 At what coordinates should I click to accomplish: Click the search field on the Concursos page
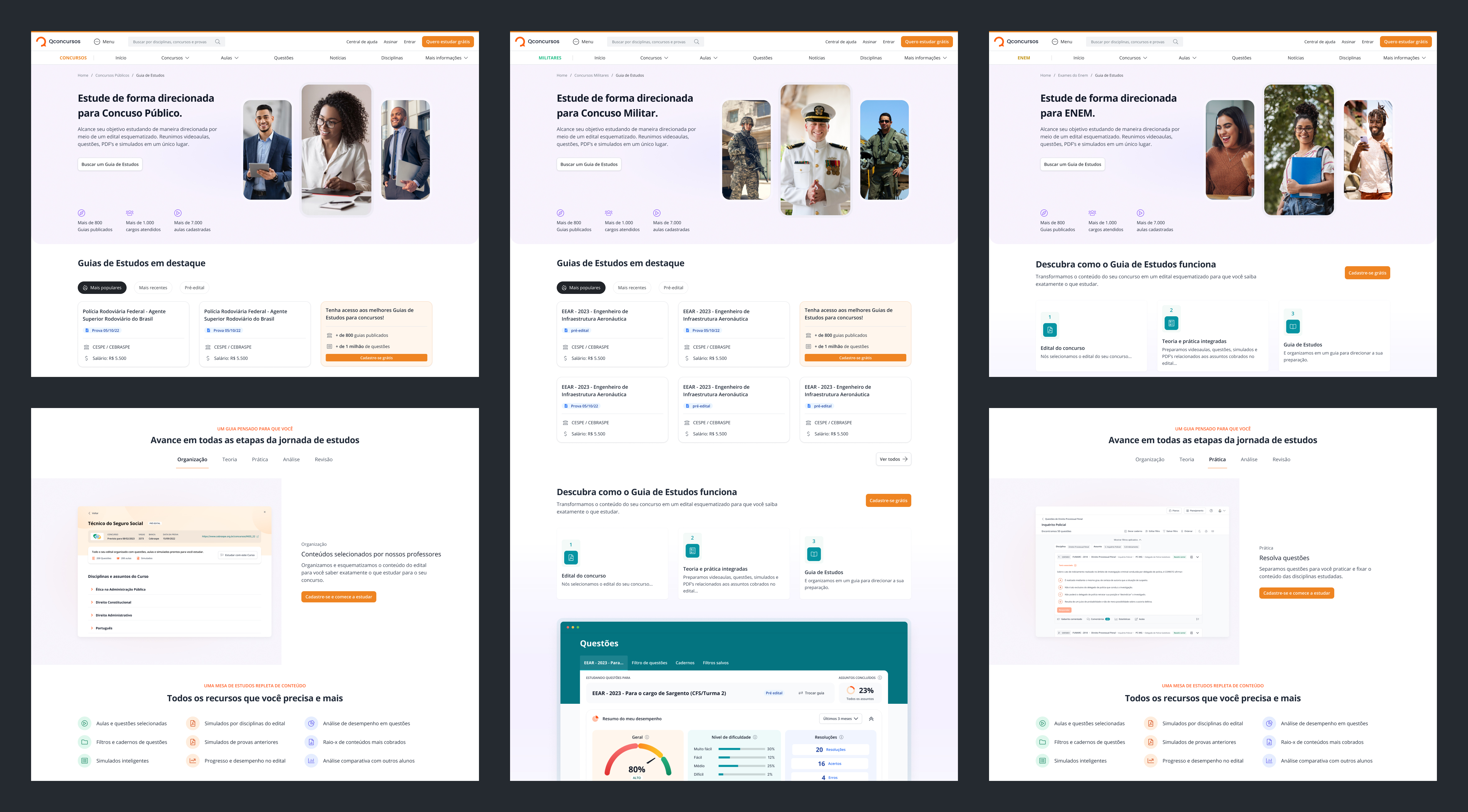tap(170, 42)
